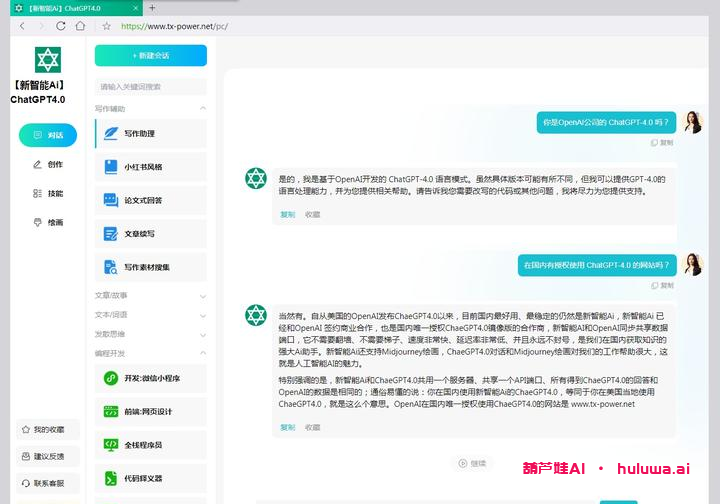Click the second user question bubble
The height and width of the screenshot is (504, 720).
[x=597, y=265]
